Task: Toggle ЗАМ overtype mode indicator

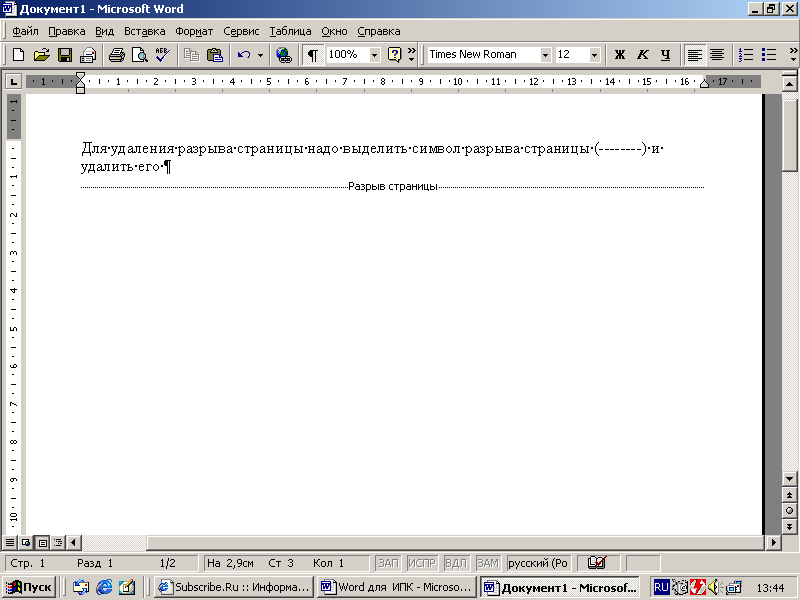Action: point(487,563)
